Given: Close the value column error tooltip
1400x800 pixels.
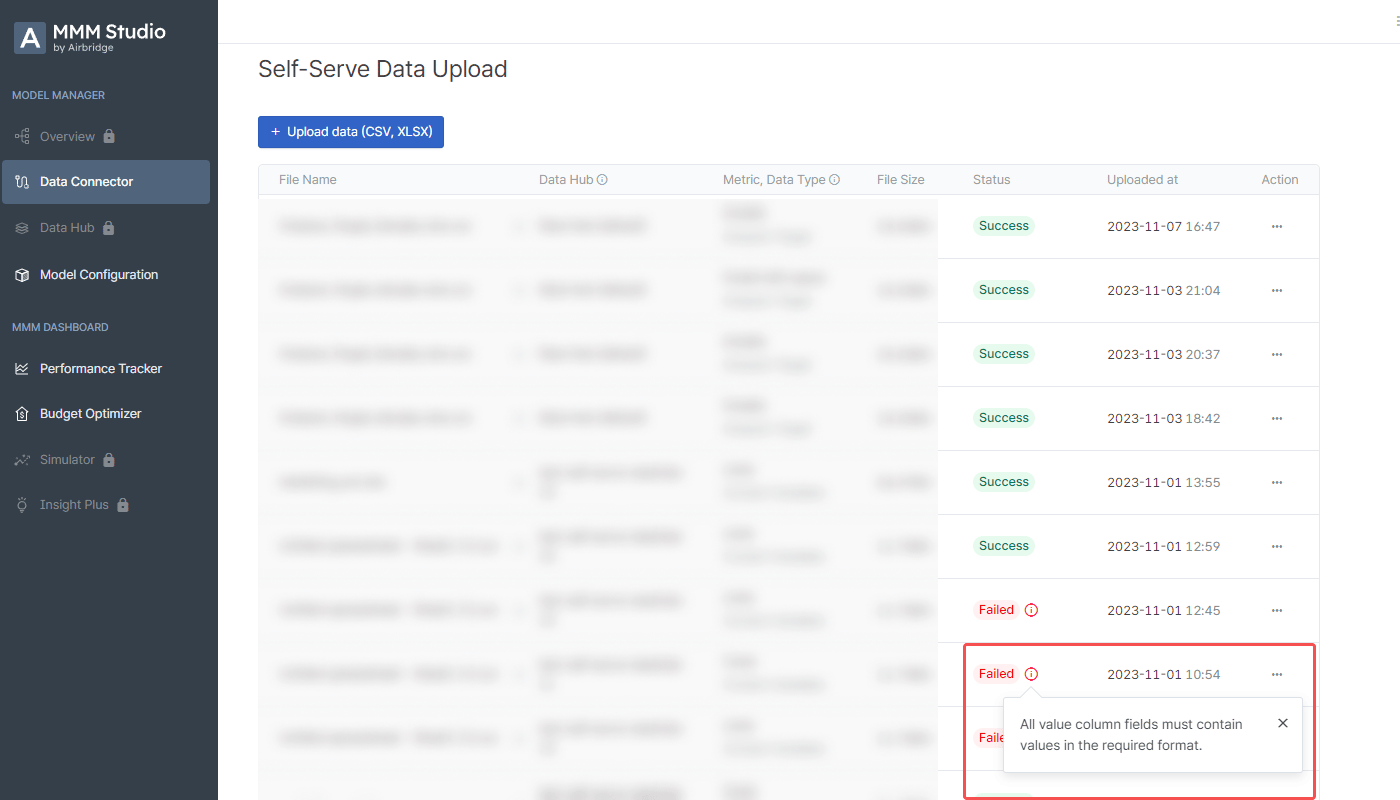Looking at the screenshot, I should [1283, 723].
